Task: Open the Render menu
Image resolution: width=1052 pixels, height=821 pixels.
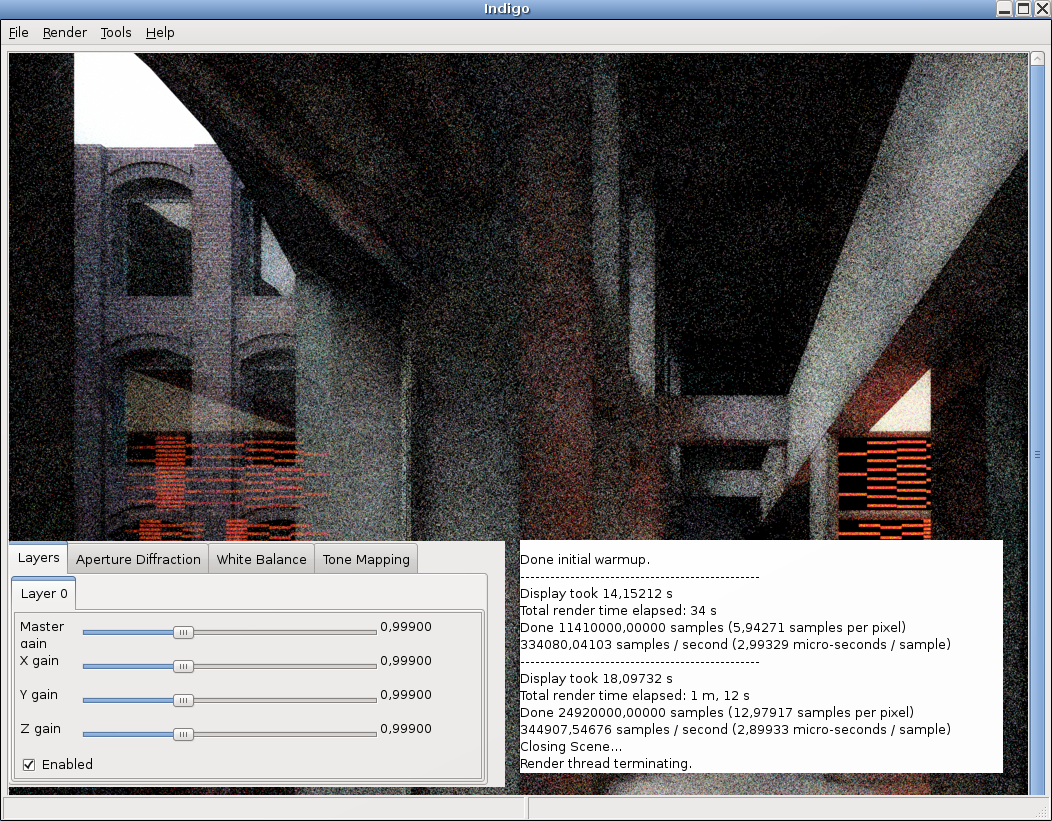Action: pos(64,32)
